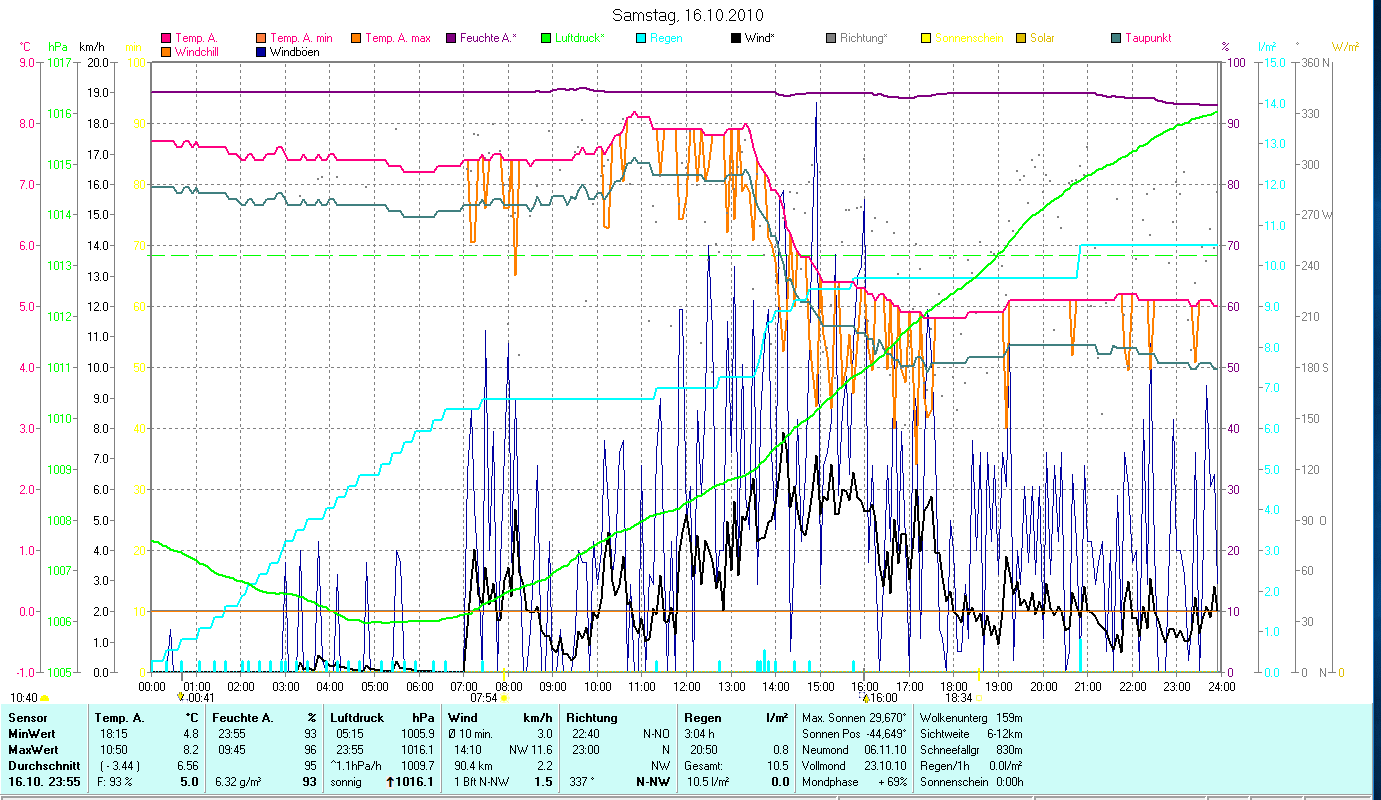Click the rising pressure arrow beside 1016.1
1381x800 pixels.
coord(390,782)
